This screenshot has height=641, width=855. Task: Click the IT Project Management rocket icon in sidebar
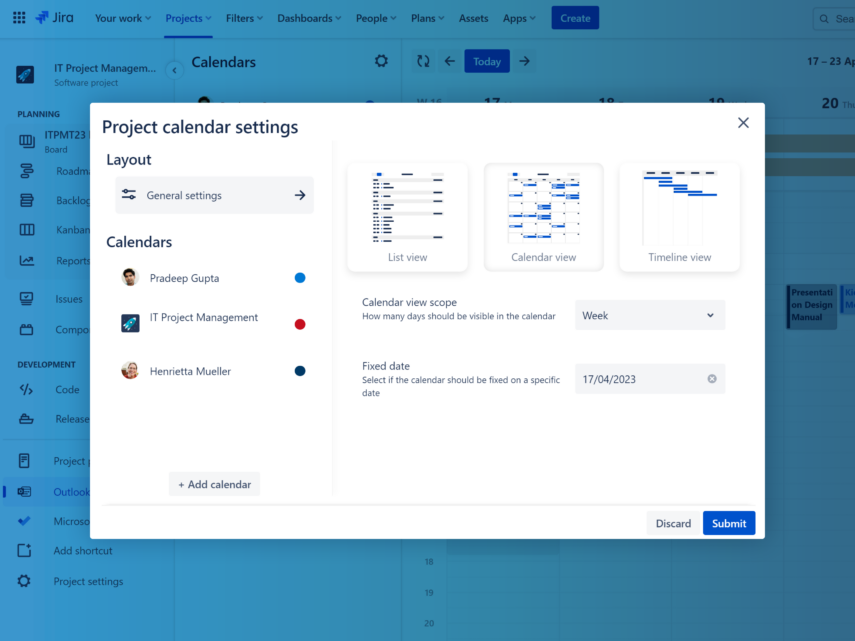click(x=25, y=75)
